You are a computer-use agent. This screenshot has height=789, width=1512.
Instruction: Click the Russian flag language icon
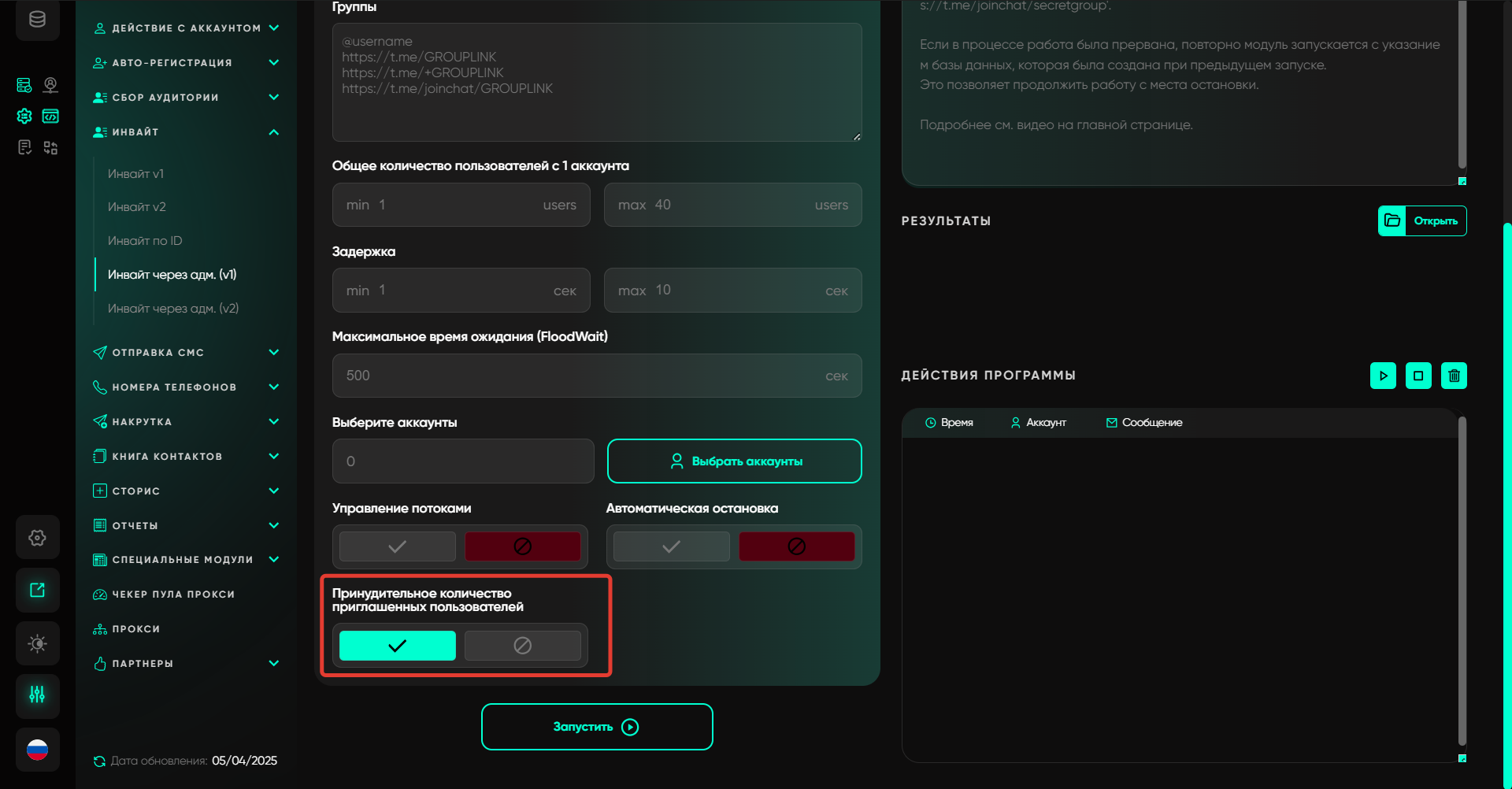coord(37,750)
